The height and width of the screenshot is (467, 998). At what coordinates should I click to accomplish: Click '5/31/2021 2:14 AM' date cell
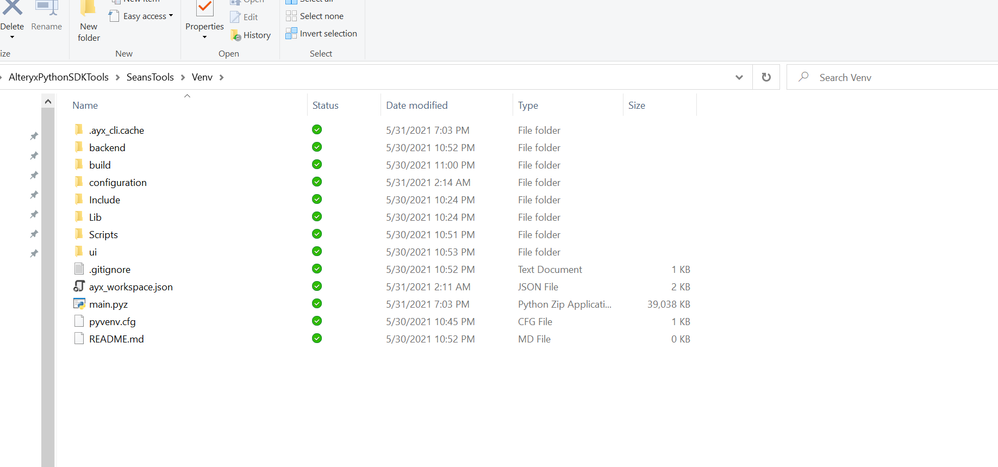click(x=428, y=182)
